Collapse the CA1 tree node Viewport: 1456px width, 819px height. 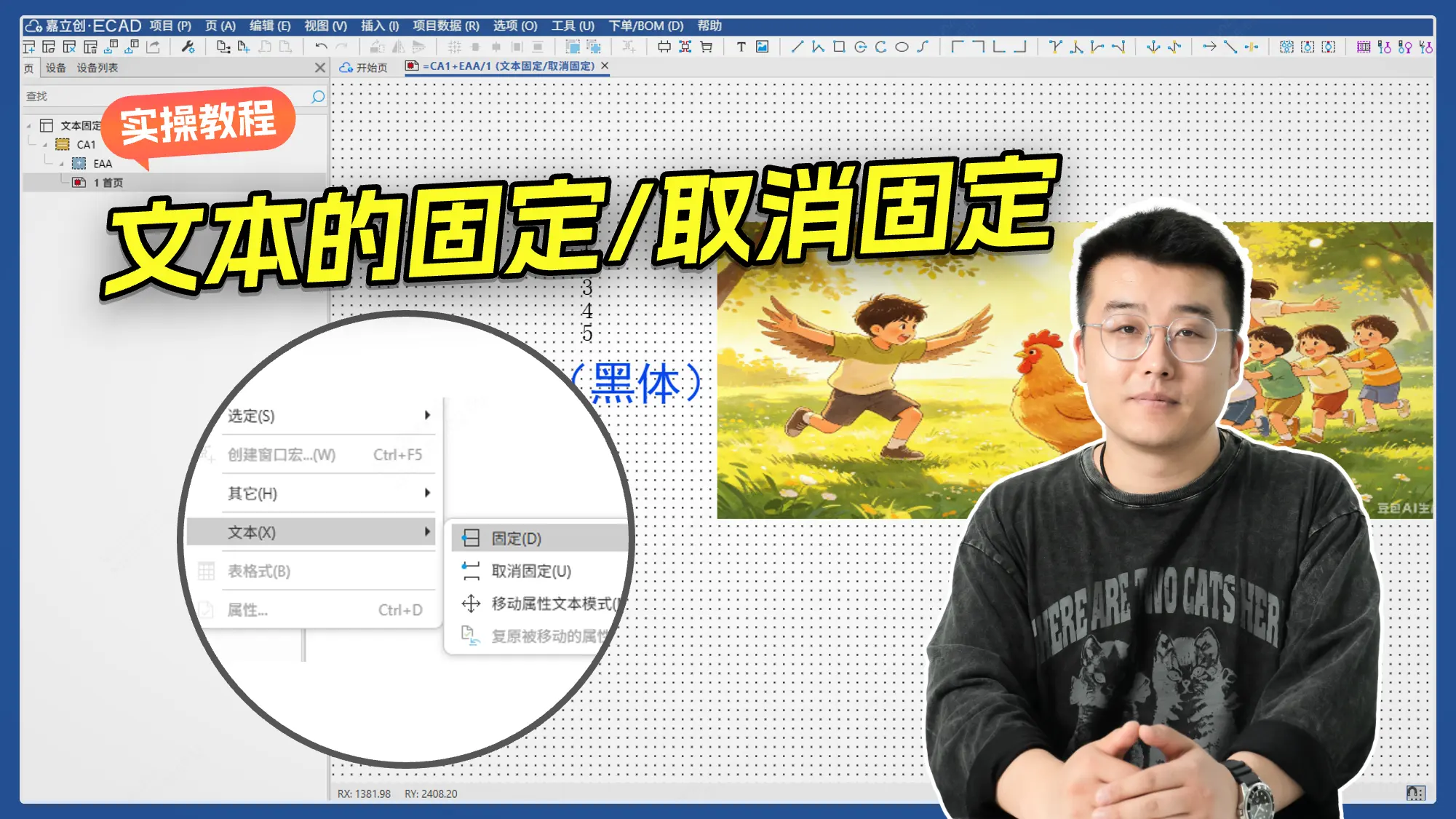[x=45, y=145]
